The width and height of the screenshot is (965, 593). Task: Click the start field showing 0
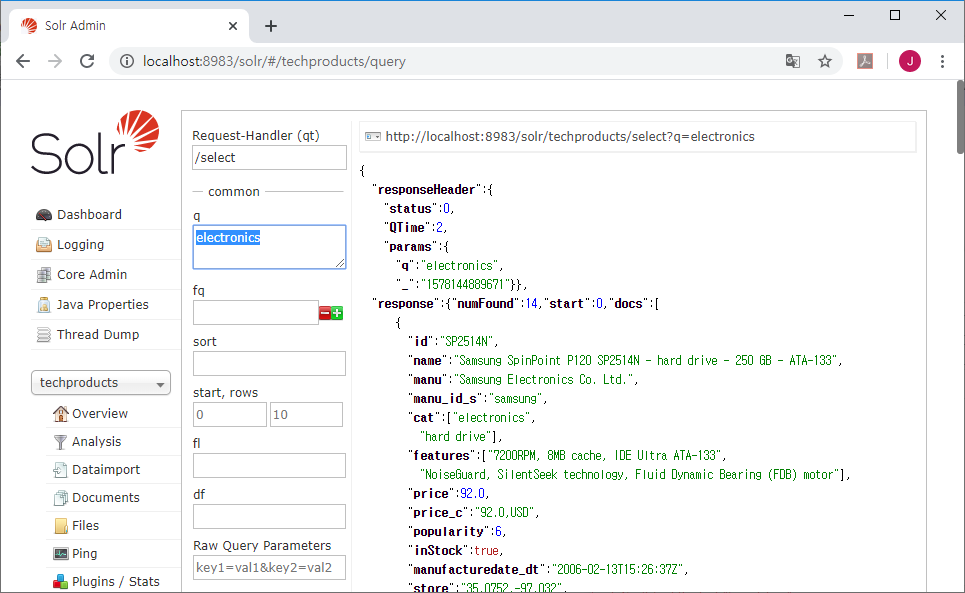[x=230, y=415]
